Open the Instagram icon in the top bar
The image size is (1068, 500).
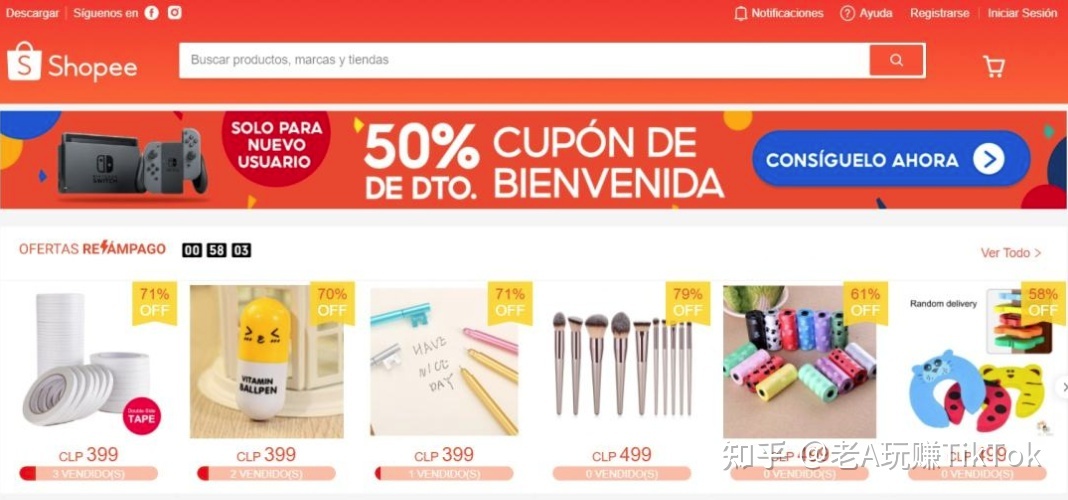175,12
